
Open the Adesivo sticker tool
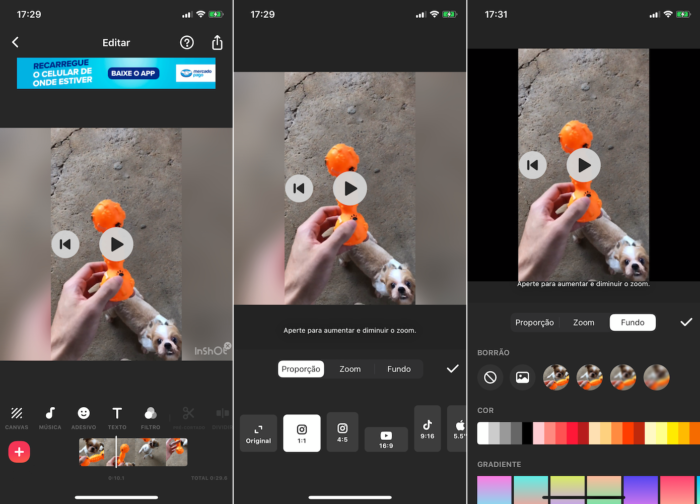(84, 417)
